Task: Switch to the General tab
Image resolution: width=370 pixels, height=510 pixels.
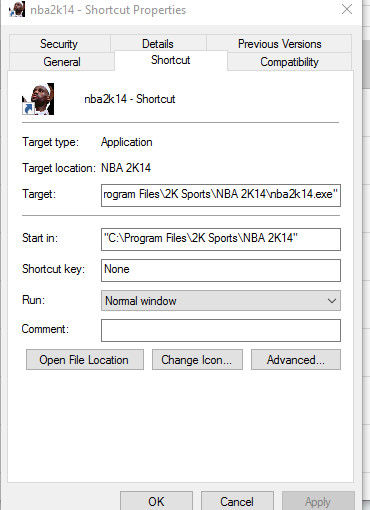Action: 62,62
